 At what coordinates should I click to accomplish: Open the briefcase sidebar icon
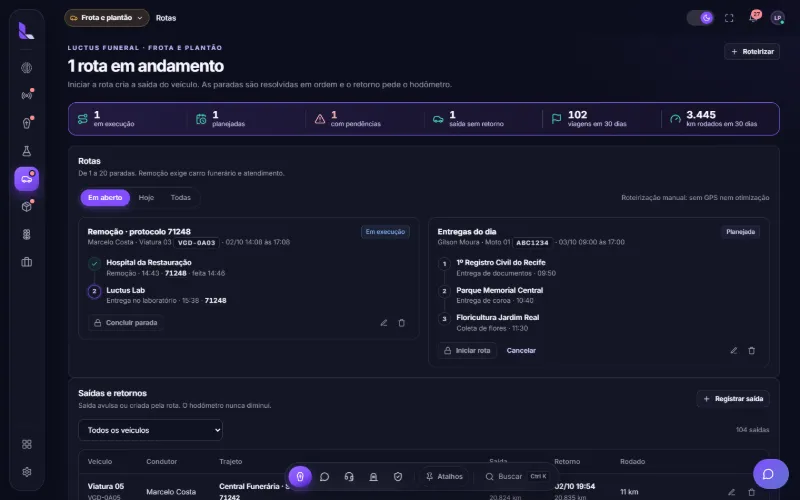(x=27, y=262)
